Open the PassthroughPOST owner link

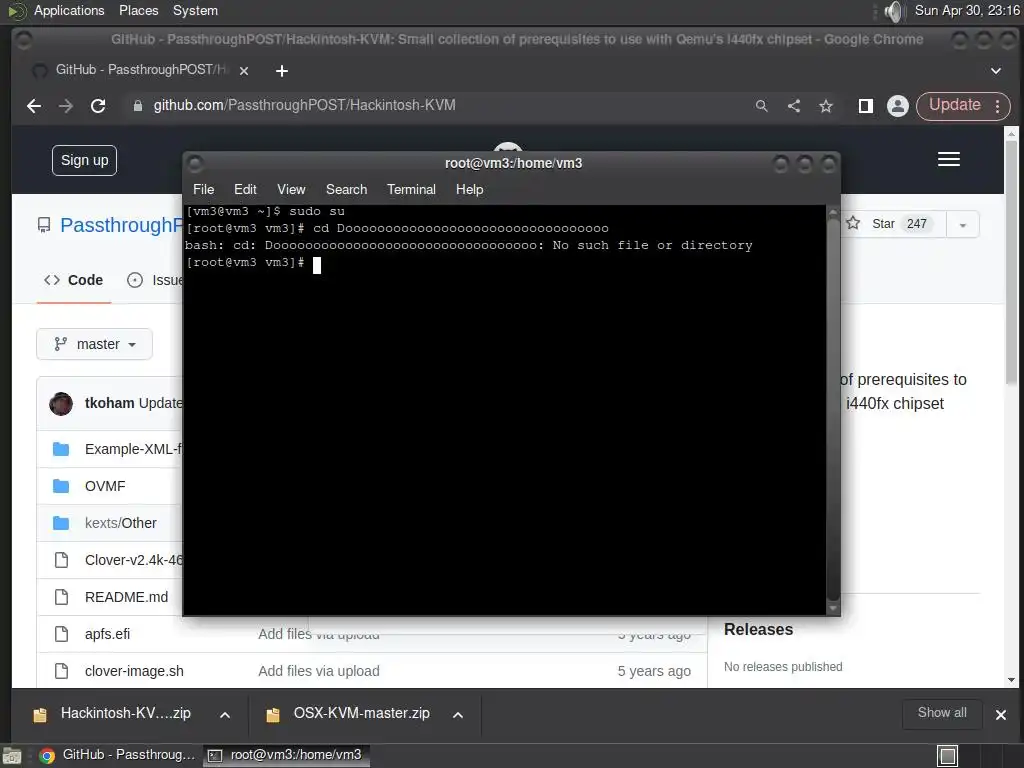(x=121, y=225)
